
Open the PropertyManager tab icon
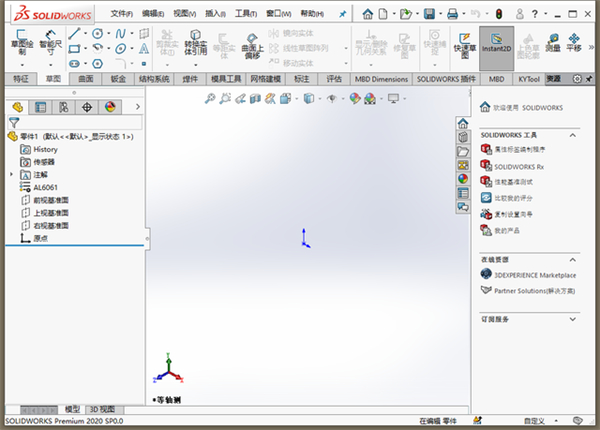pyautogui.click(x=40, y=106)
